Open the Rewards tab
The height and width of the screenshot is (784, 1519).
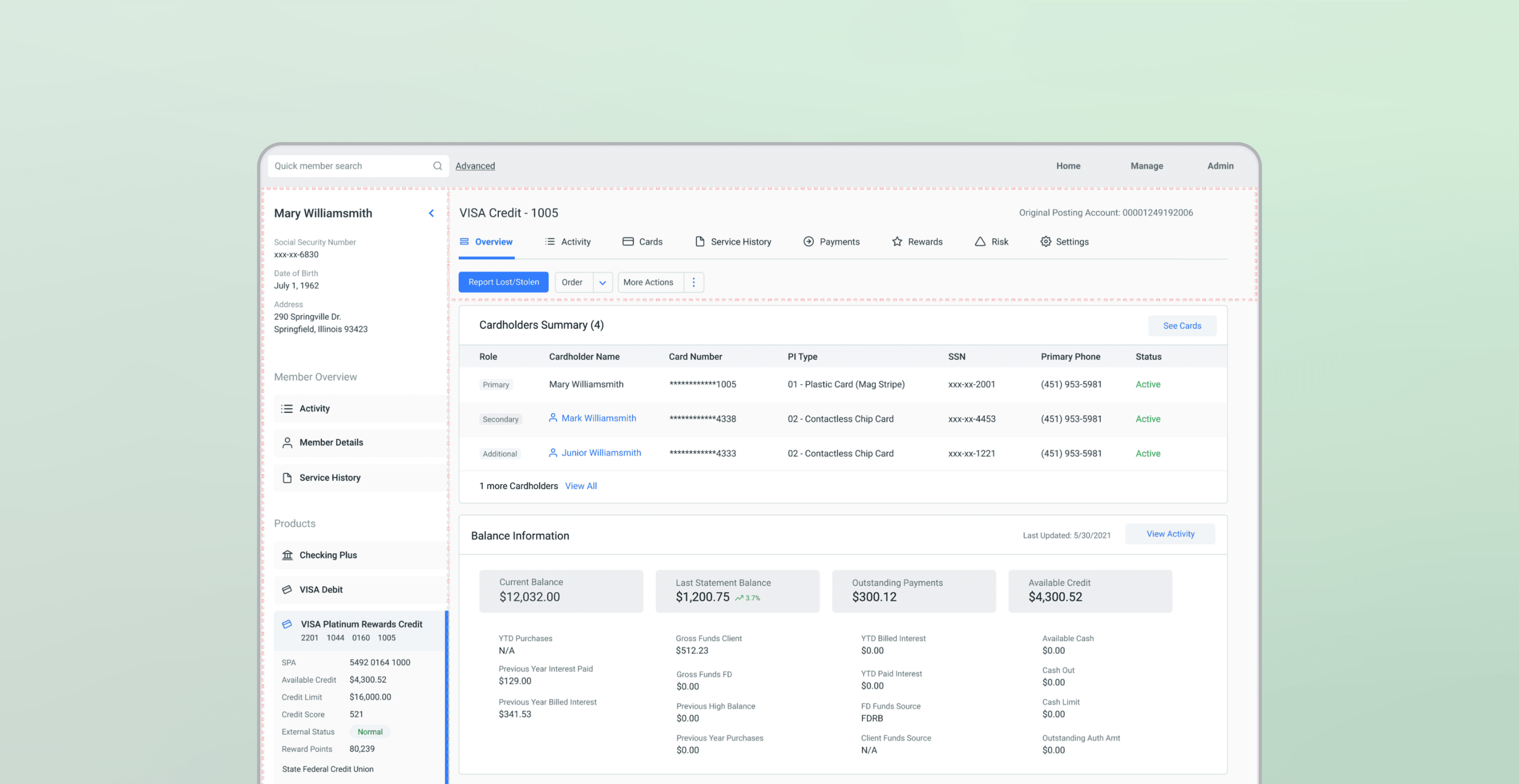(917, 242)
